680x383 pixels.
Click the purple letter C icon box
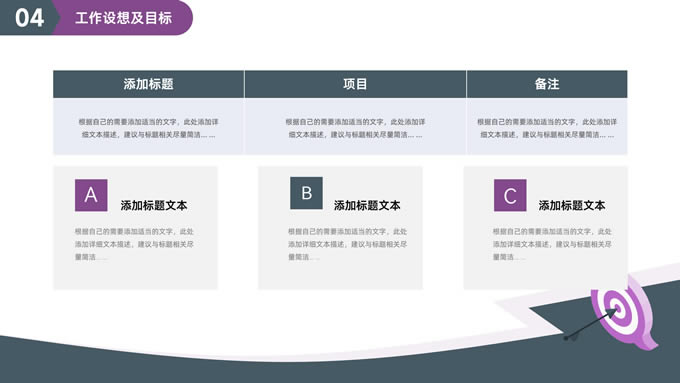[x=510, y=195]
